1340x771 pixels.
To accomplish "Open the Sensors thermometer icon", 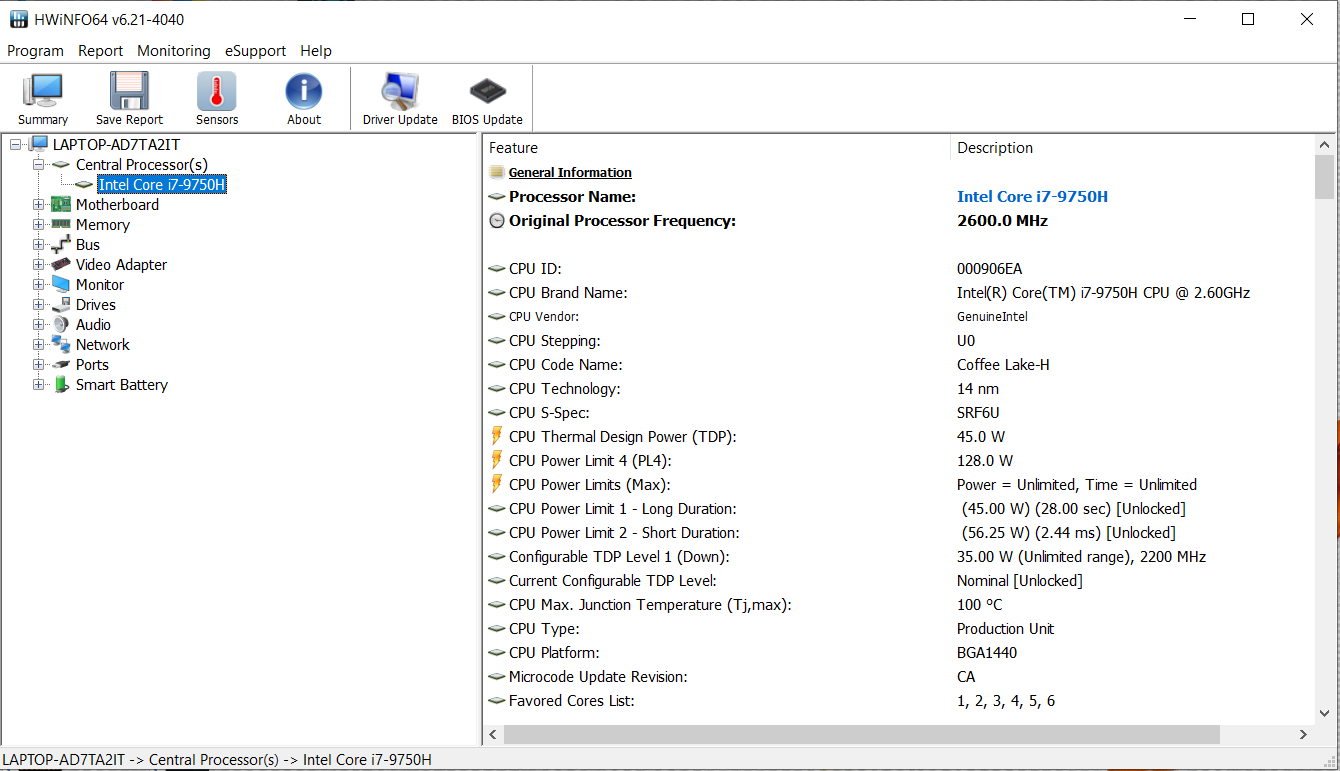I will (217, 92).
